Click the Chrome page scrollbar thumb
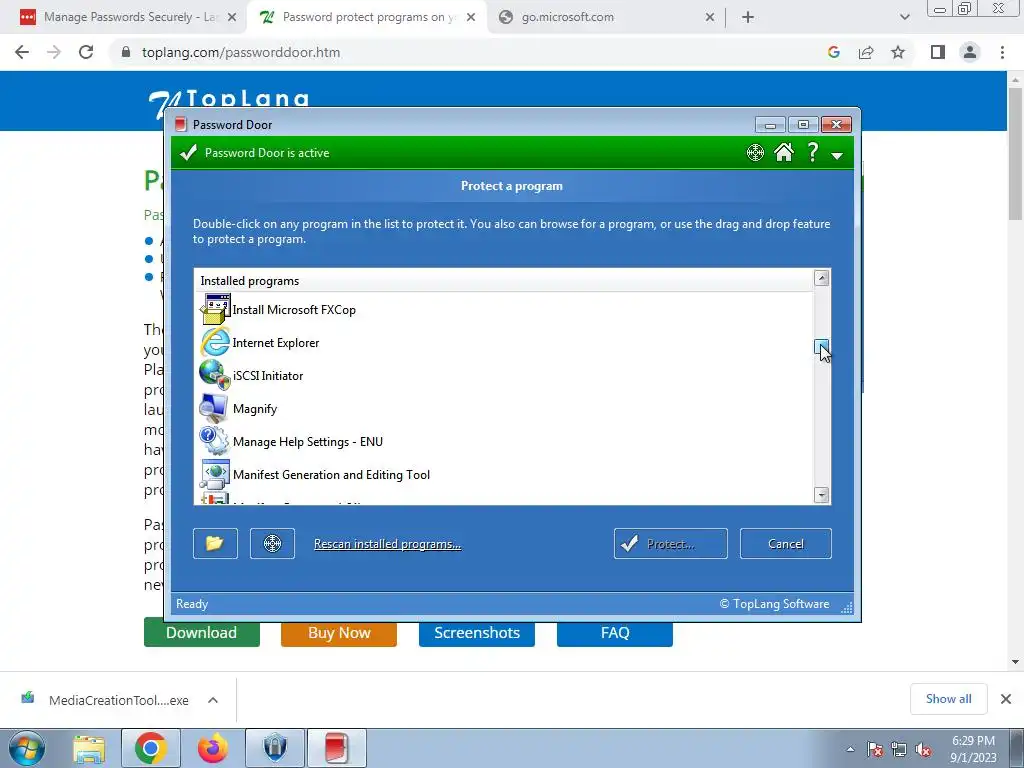 [1016, 153]
